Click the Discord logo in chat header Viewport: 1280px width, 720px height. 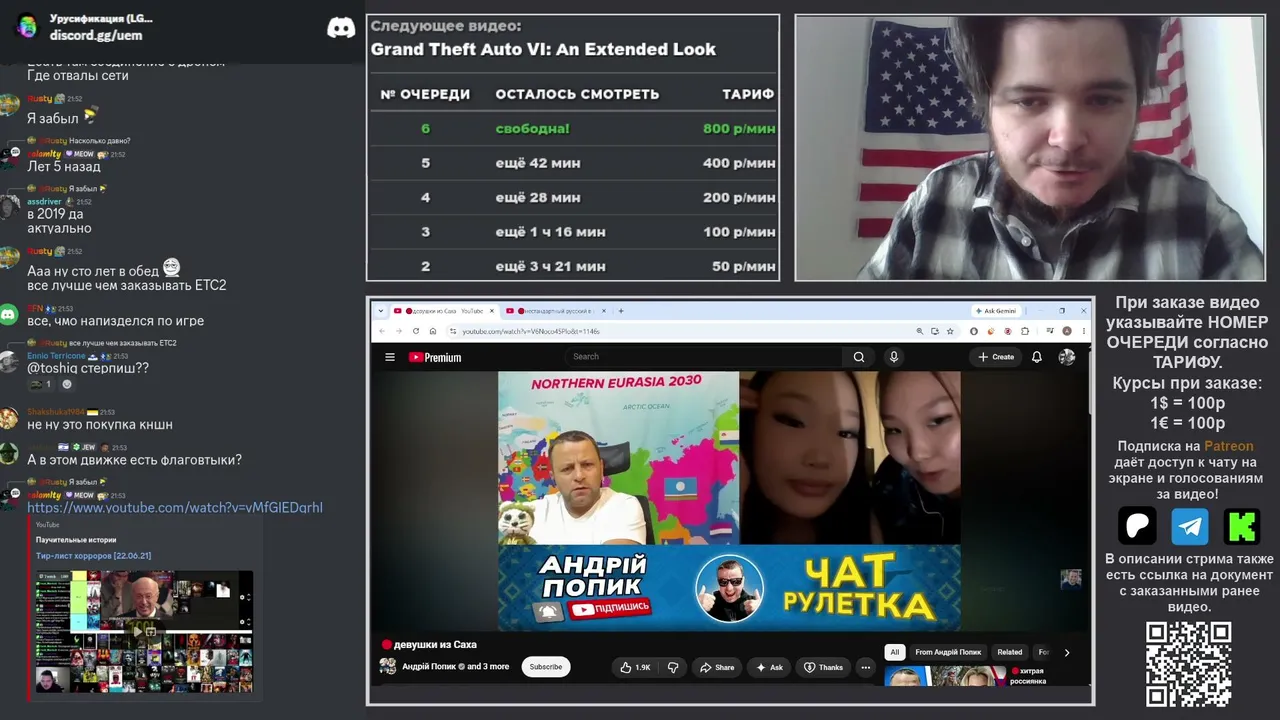341,27
